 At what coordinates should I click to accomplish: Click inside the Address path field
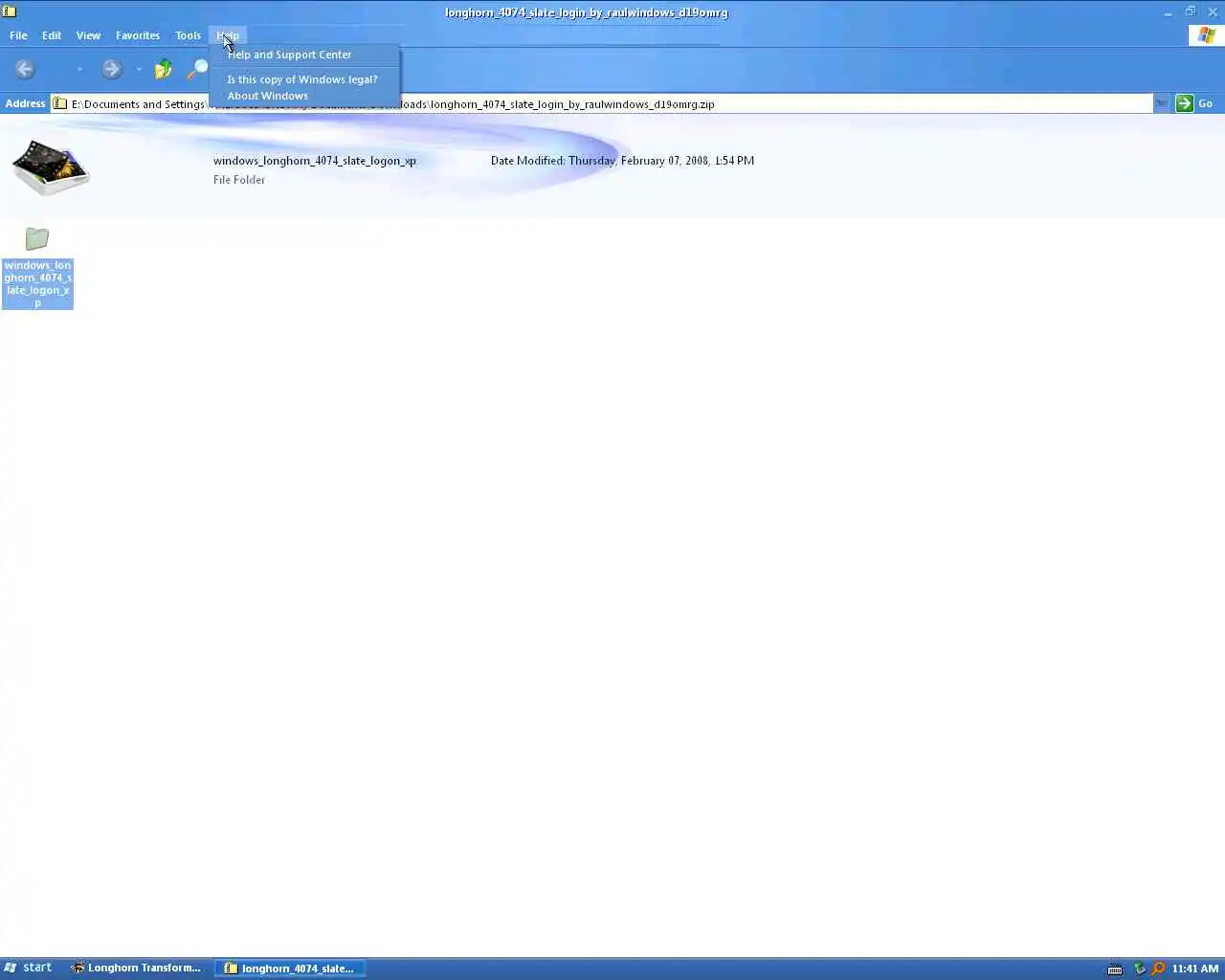coord(602,103)
